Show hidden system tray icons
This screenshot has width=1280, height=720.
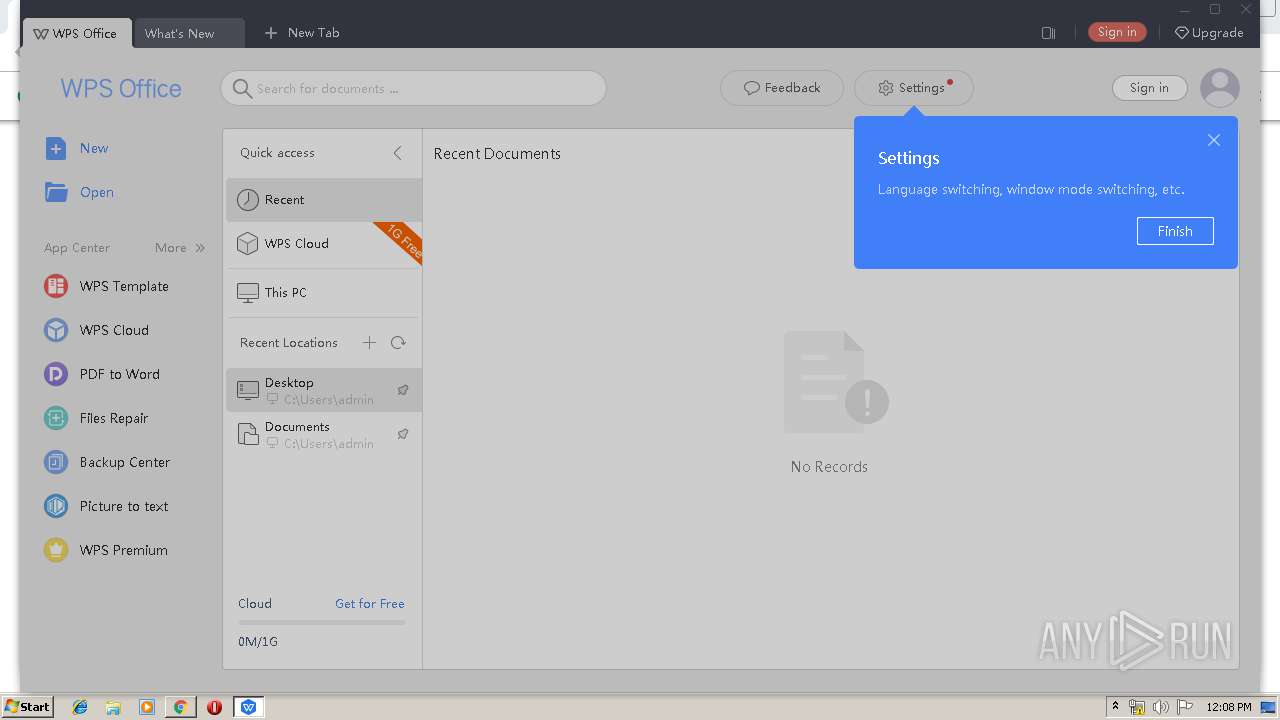pyautogui.click(x=1116, y=707)
